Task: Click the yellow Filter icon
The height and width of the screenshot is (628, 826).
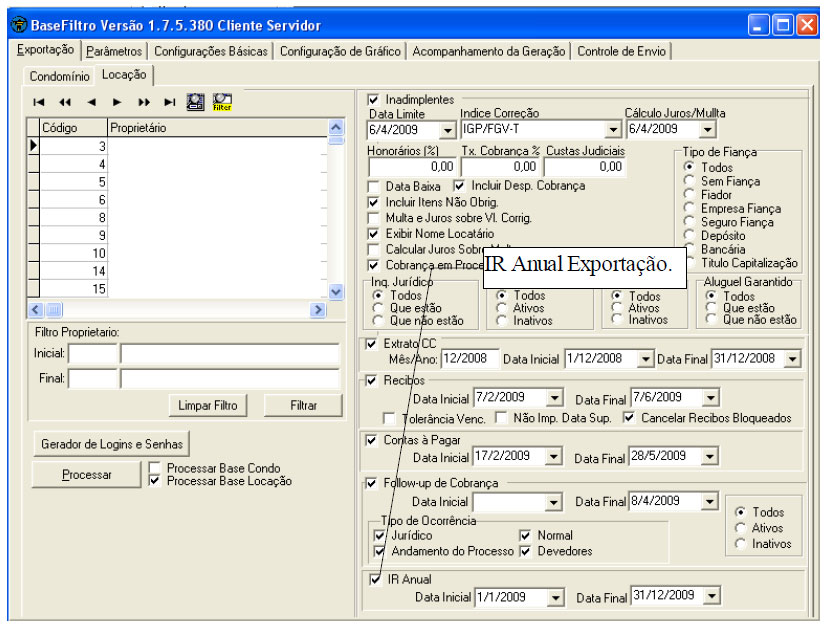Action: [x=222, y=101]
